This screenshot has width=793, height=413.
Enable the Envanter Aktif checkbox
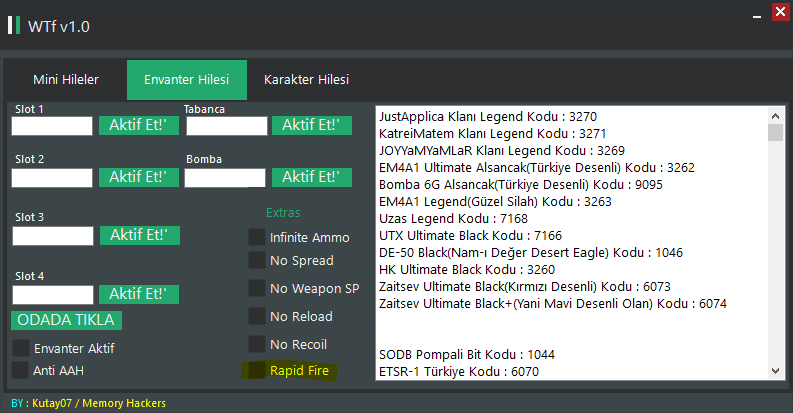(x=21, y=348)
